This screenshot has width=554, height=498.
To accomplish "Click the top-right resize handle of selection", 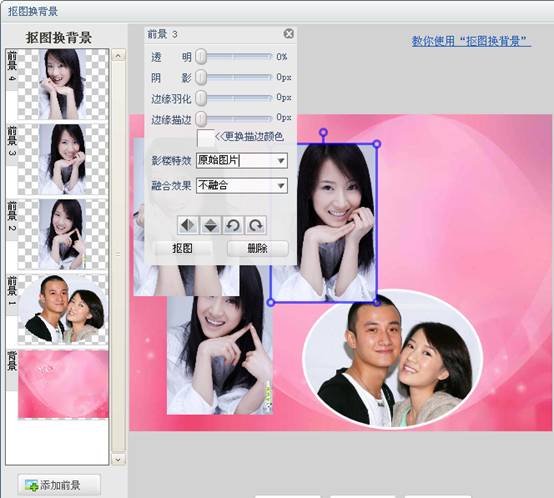I will tap(377, 144).
